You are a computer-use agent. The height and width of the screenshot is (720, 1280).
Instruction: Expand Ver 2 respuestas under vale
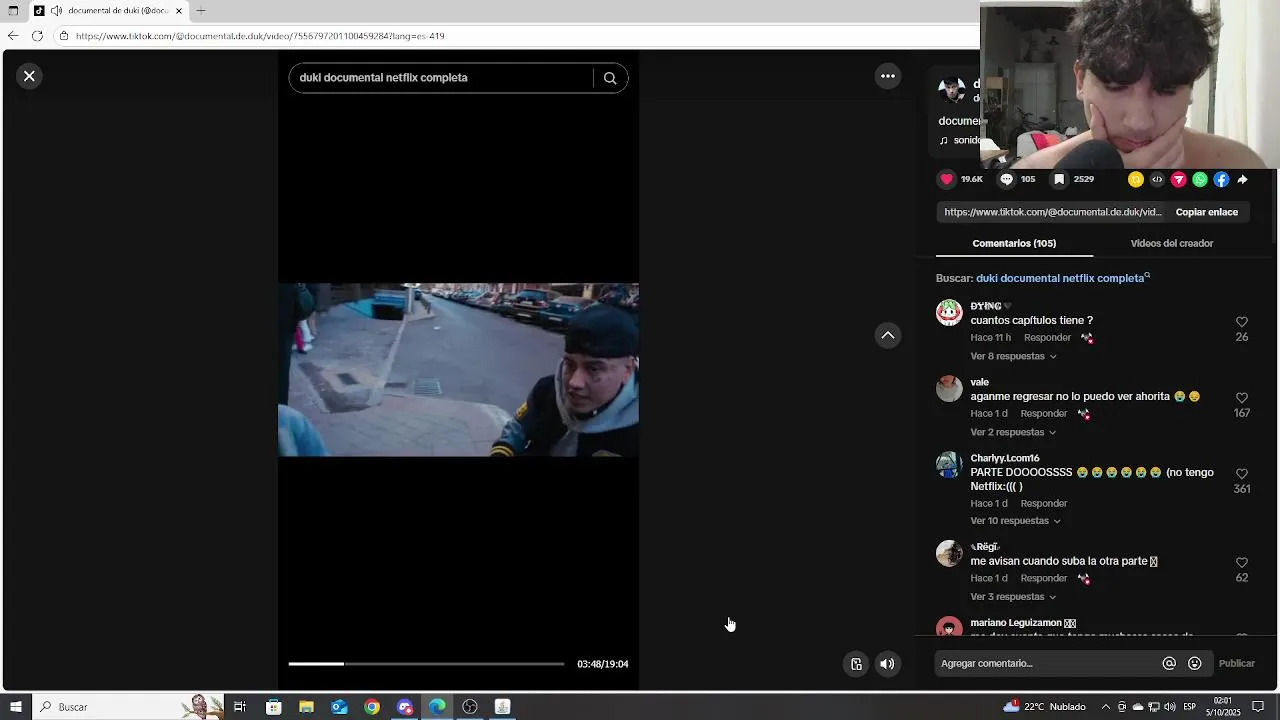1013,432
